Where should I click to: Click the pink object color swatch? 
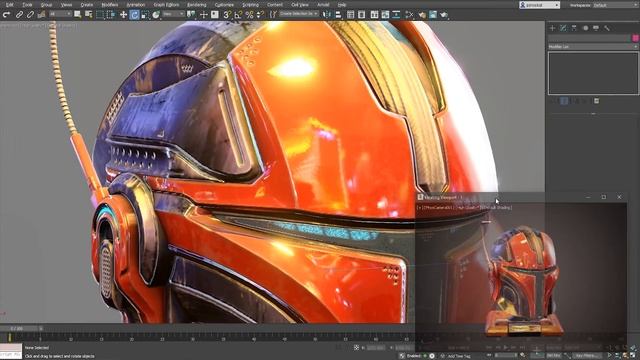coord(635,38)
